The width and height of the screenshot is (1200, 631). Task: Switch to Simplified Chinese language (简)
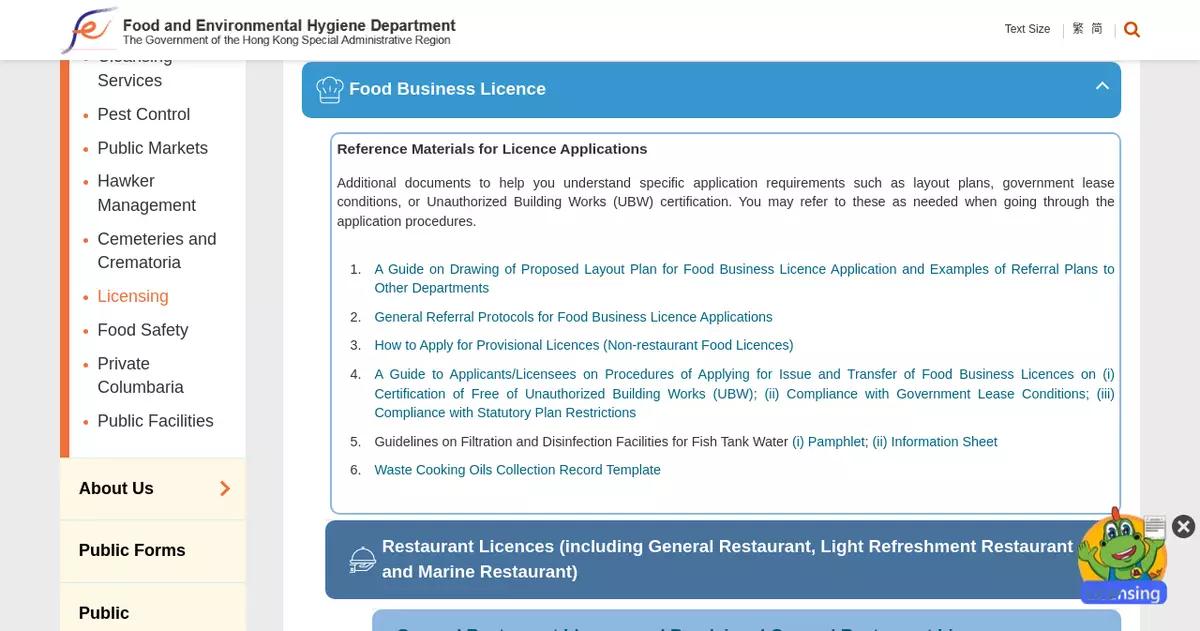[x=1097, y=29]
